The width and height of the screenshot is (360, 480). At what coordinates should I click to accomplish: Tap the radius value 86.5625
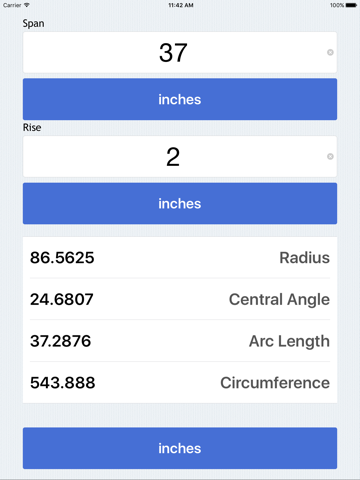coord(62,258)
